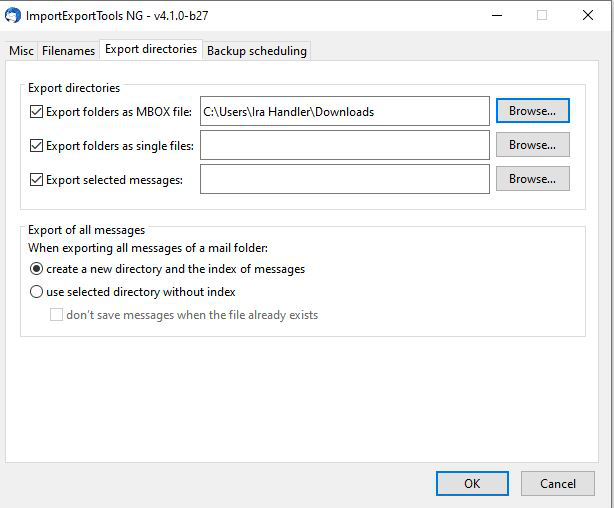Close the ImportExportTools NG window

pyautogui.click(x=588, y=16)
